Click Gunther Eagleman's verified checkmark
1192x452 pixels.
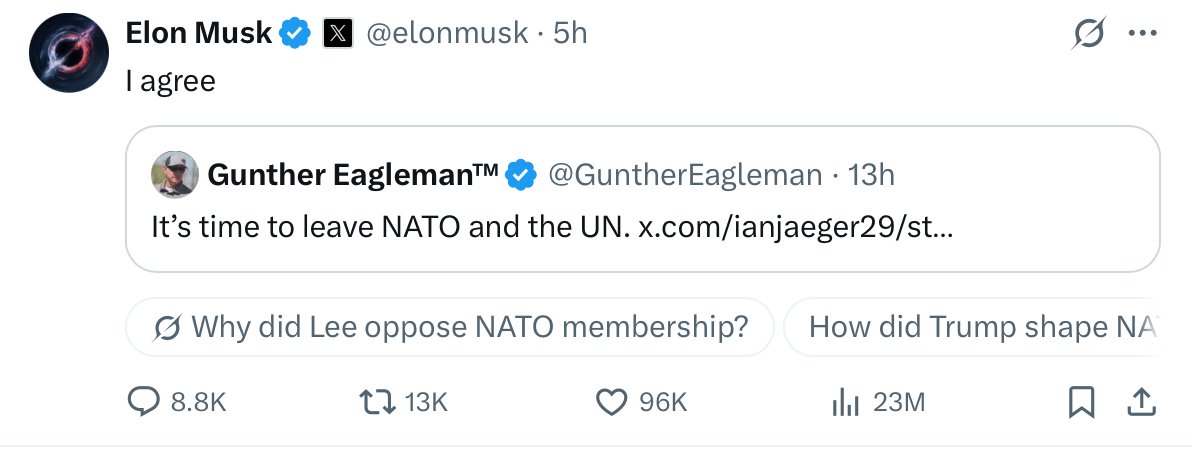point(521,176)
